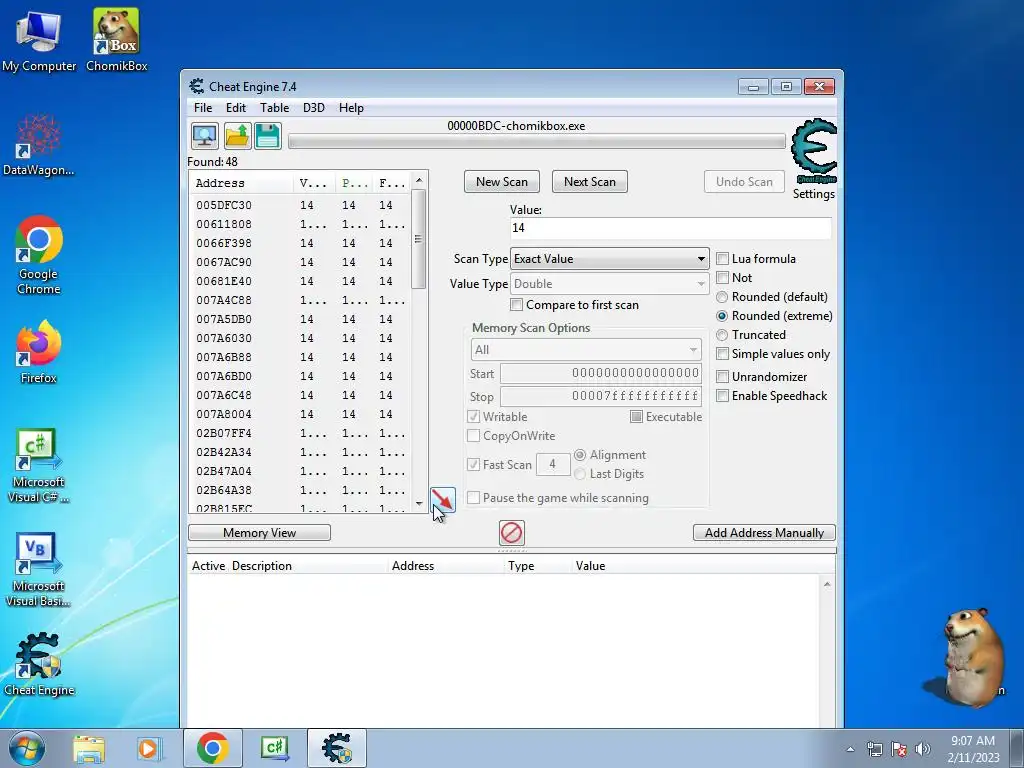Select address row 007A8004
This screenshot has width=1024, height=768.
coord(301,414)
